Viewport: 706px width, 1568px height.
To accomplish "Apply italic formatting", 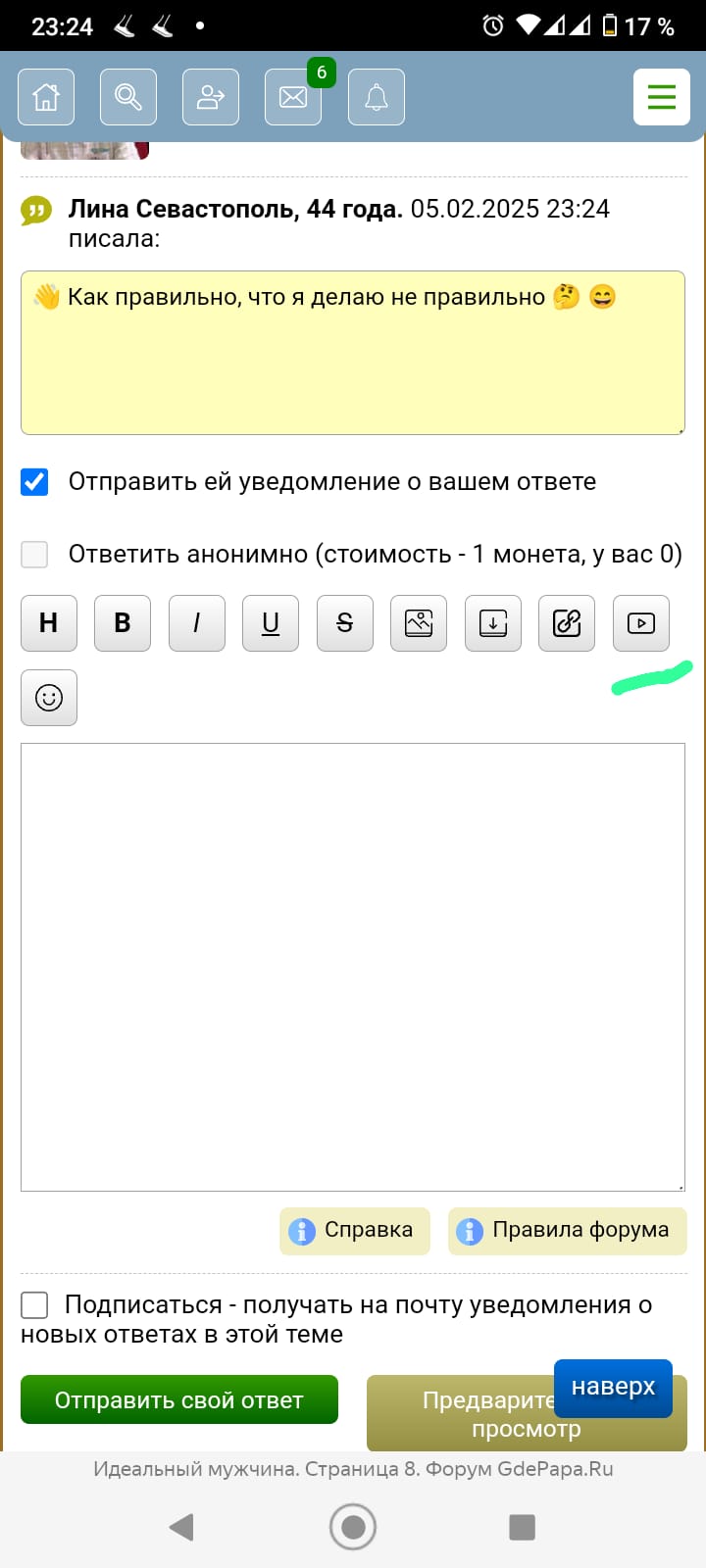I will point(197,623).
